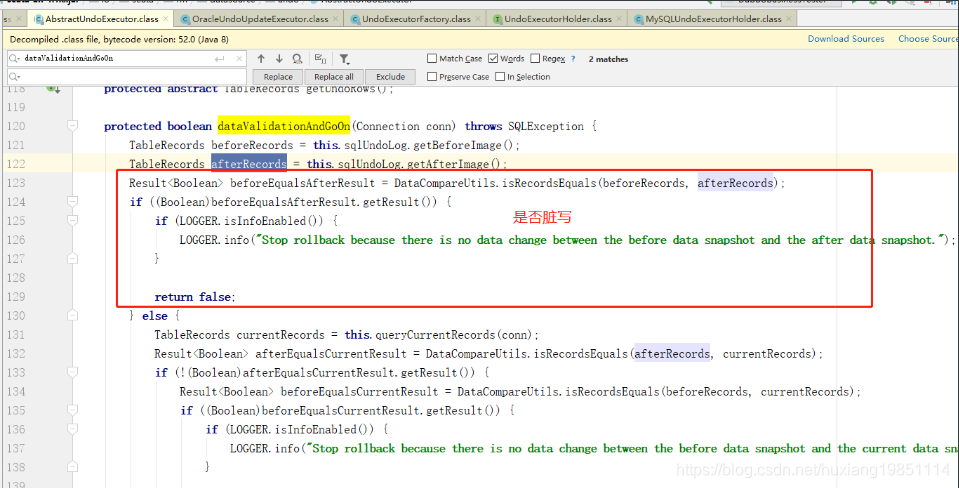Image resolution: width=959 pixels, height=488 pixels.
Task: Collapse the fold marker at line 136
Action: (x=73, y=429)
